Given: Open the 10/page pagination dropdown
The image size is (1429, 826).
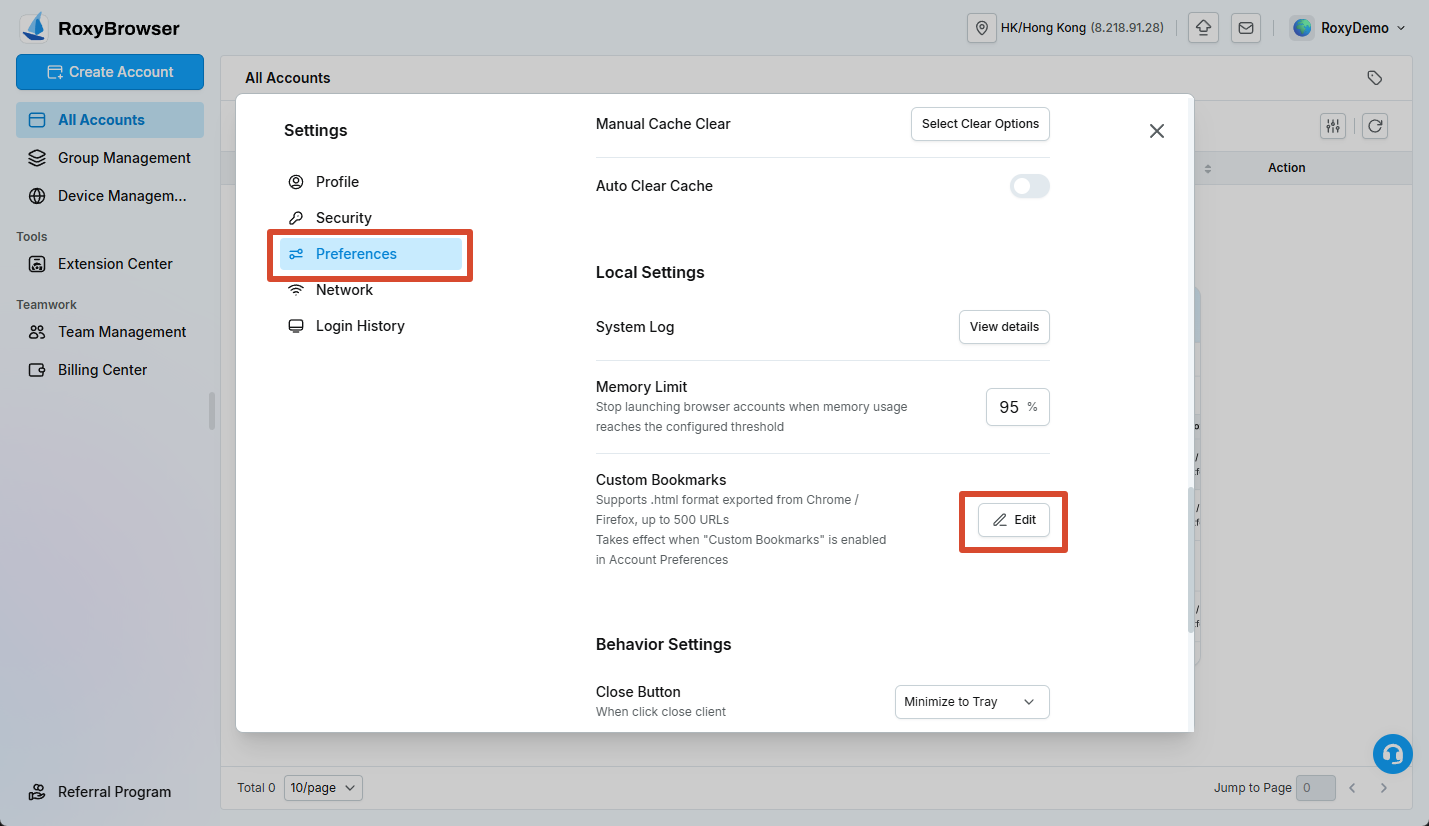Looking at the screenshot, I should tap(323, 788).
